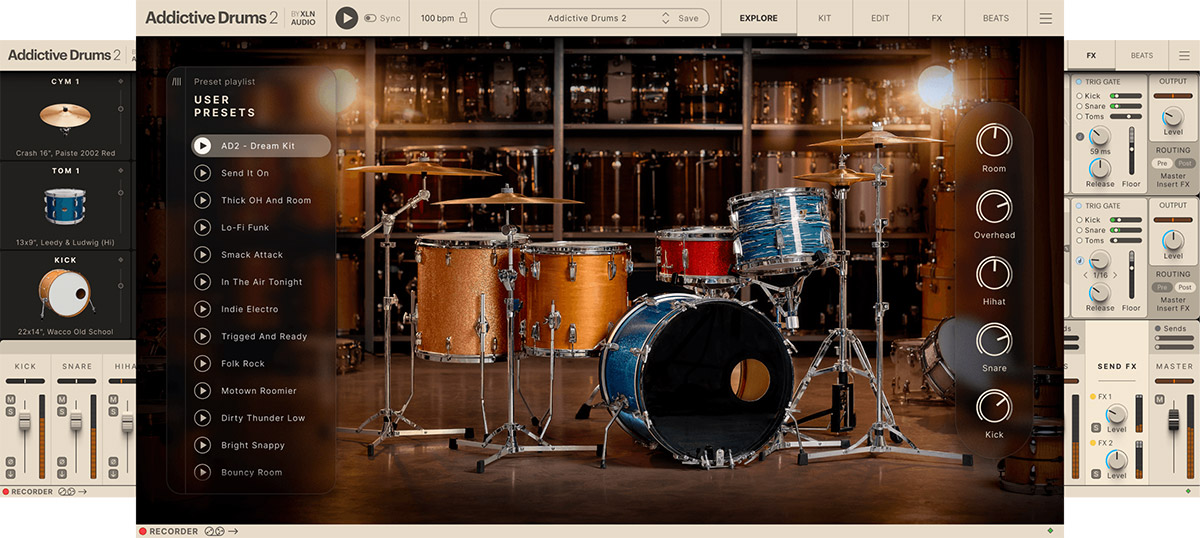Click the tempo-sync icon beside 1/16 knob

[x=1079, y=262]
